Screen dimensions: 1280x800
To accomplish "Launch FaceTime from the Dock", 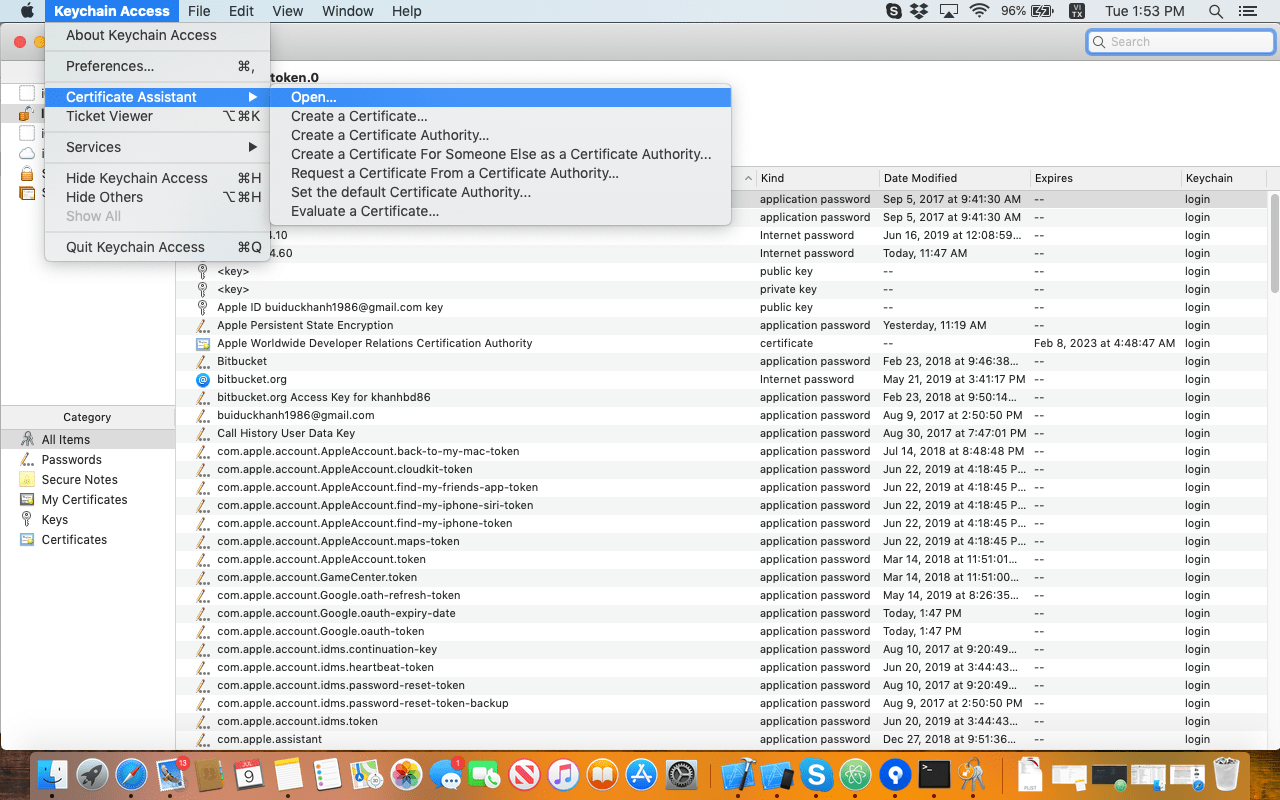I will (x=485, y=775).
